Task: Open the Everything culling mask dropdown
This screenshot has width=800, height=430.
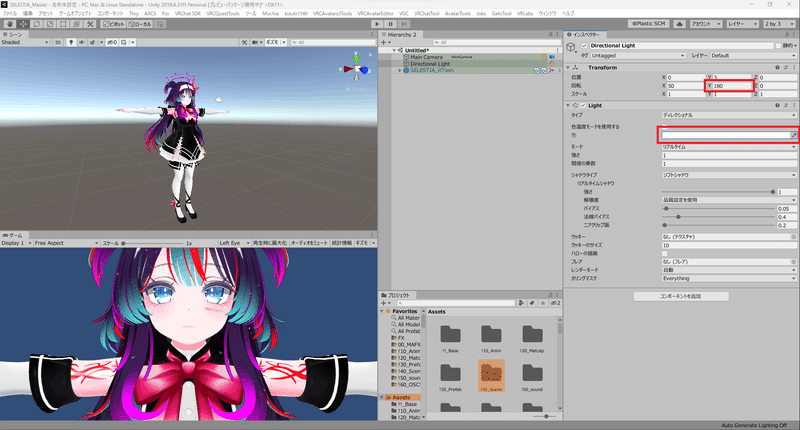Action: 729,279
